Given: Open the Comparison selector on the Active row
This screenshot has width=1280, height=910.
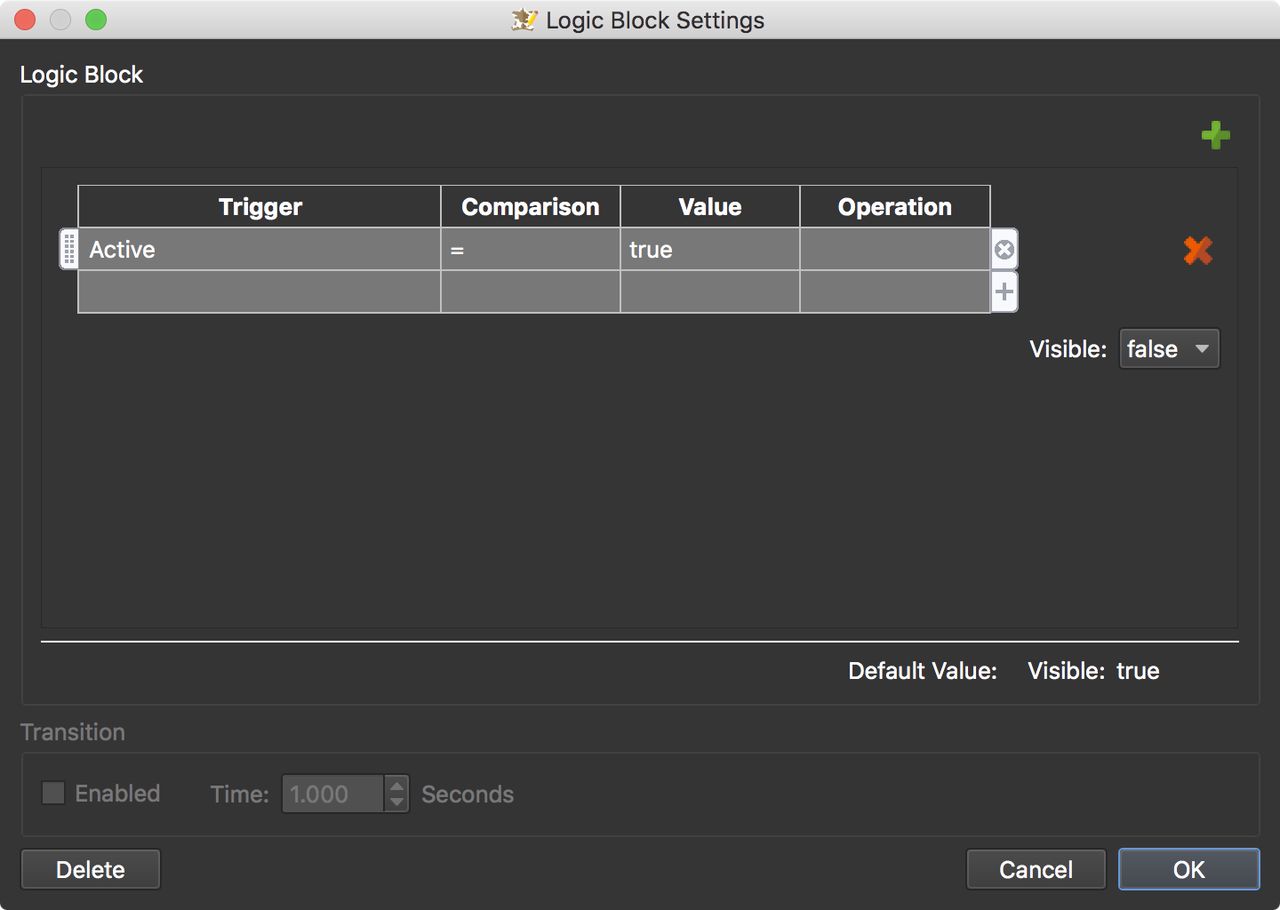Looking at the screenshot, I should tap(530, 249).
